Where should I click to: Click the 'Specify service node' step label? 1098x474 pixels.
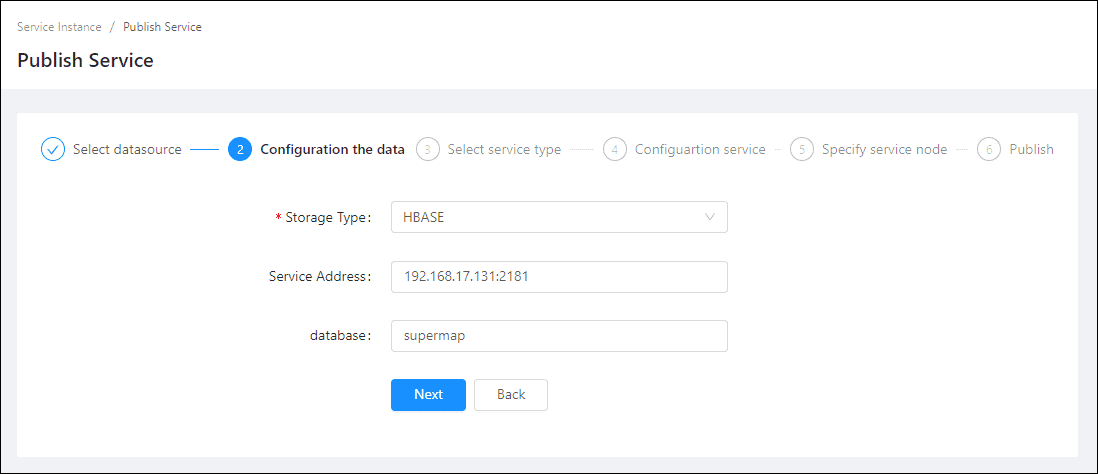(882, 149)
